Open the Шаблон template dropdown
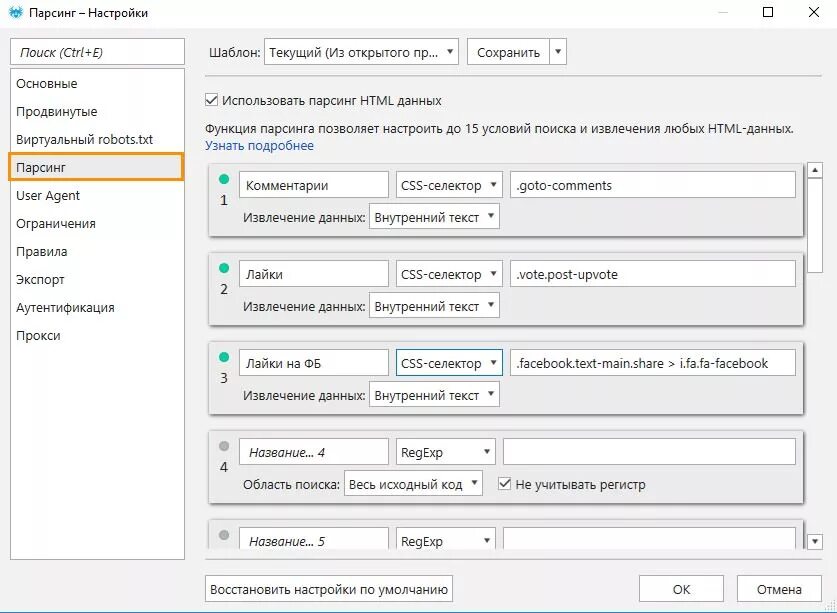The image size is (837, 613). [361, 52]
